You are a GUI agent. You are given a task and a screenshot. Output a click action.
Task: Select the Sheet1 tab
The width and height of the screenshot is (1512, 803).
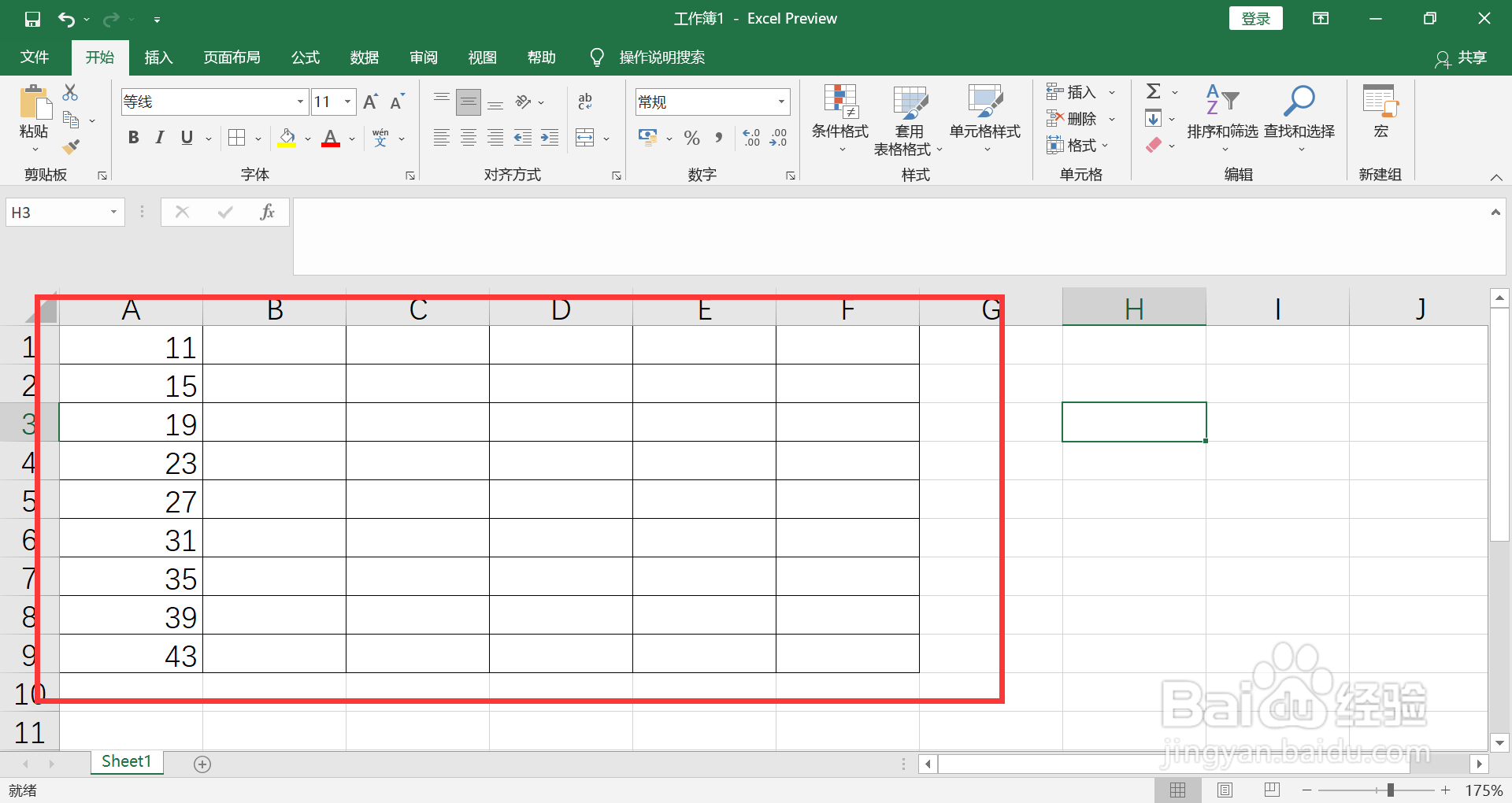coord(126,762)
